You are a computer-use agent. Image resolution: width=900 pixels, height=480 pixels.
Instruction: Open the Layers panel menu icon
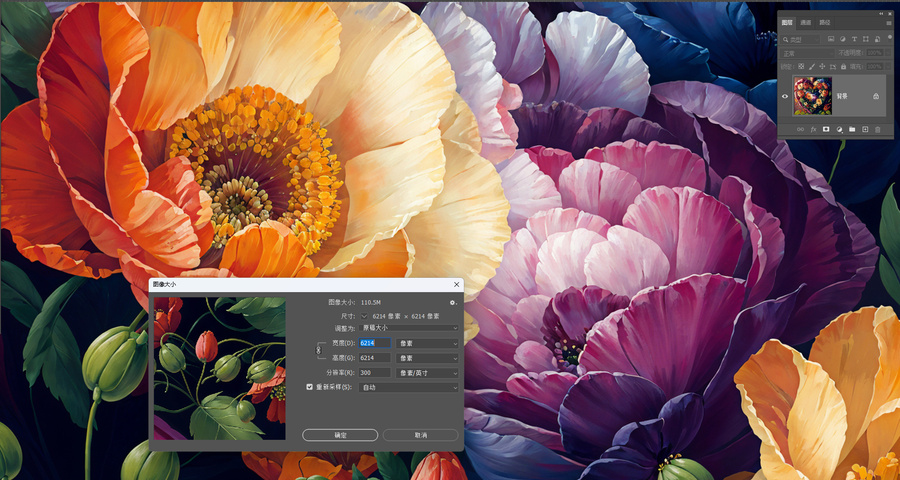pos(889,23)
